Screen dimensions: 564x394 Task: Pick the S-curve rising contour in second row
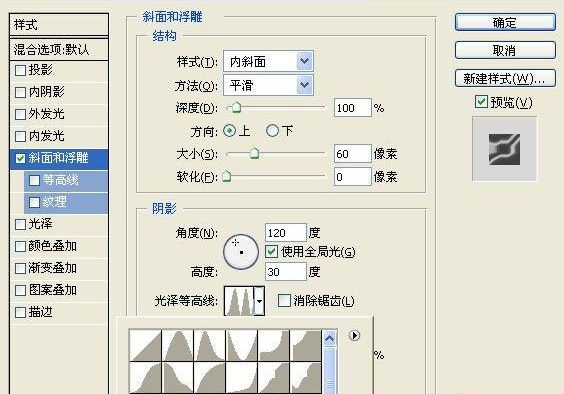(x=145, y=378)
